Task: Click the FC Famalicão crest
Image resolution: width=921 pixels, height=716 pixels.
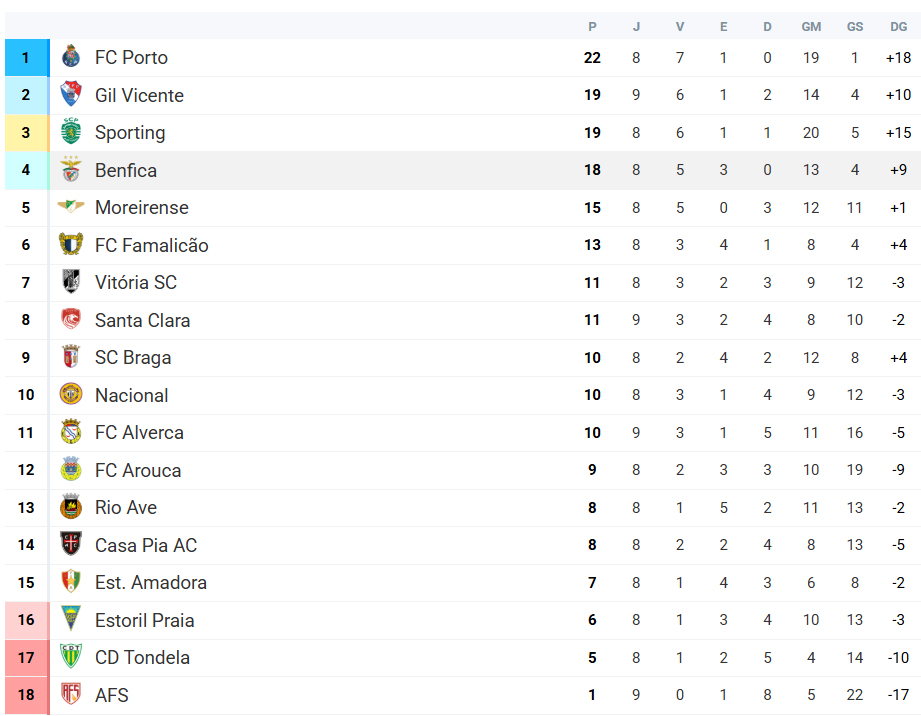Action: click(x=71, y=245)
